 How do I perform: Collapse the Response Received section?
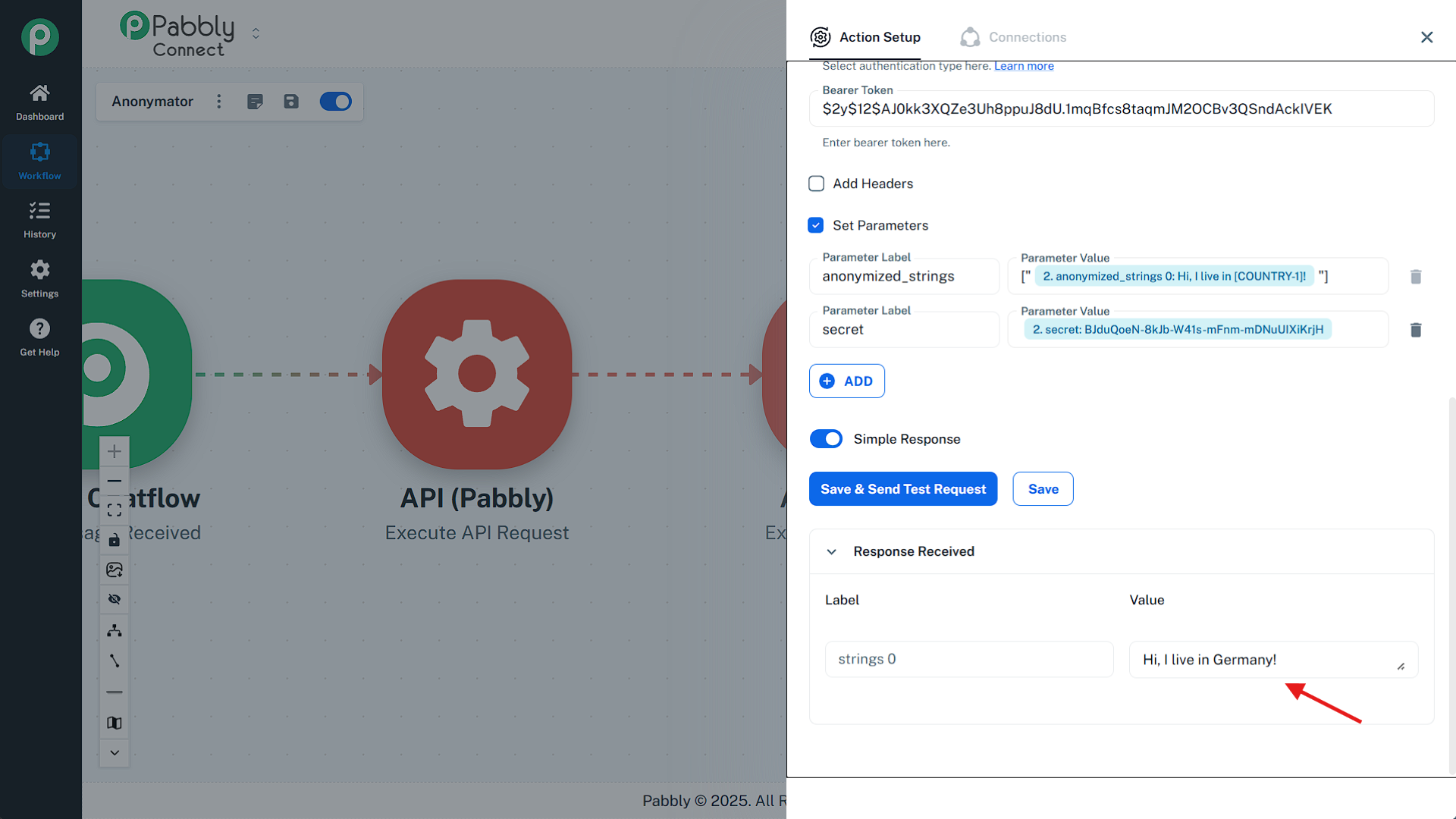[x=832, y=551]
